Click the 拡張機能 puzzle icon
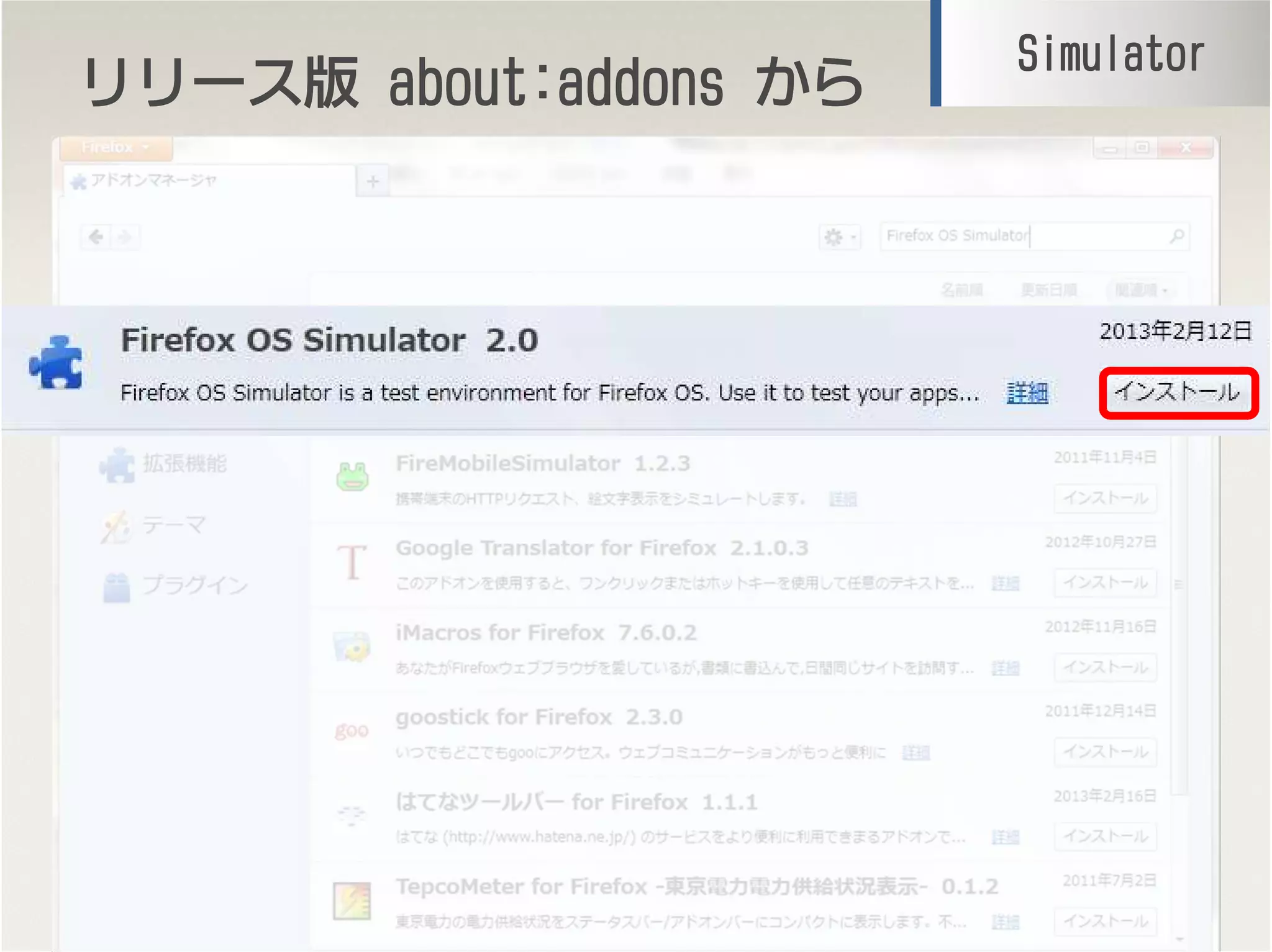Viewport: 1272px width, 952px height. pyautogui.click(x=116, y=465)
